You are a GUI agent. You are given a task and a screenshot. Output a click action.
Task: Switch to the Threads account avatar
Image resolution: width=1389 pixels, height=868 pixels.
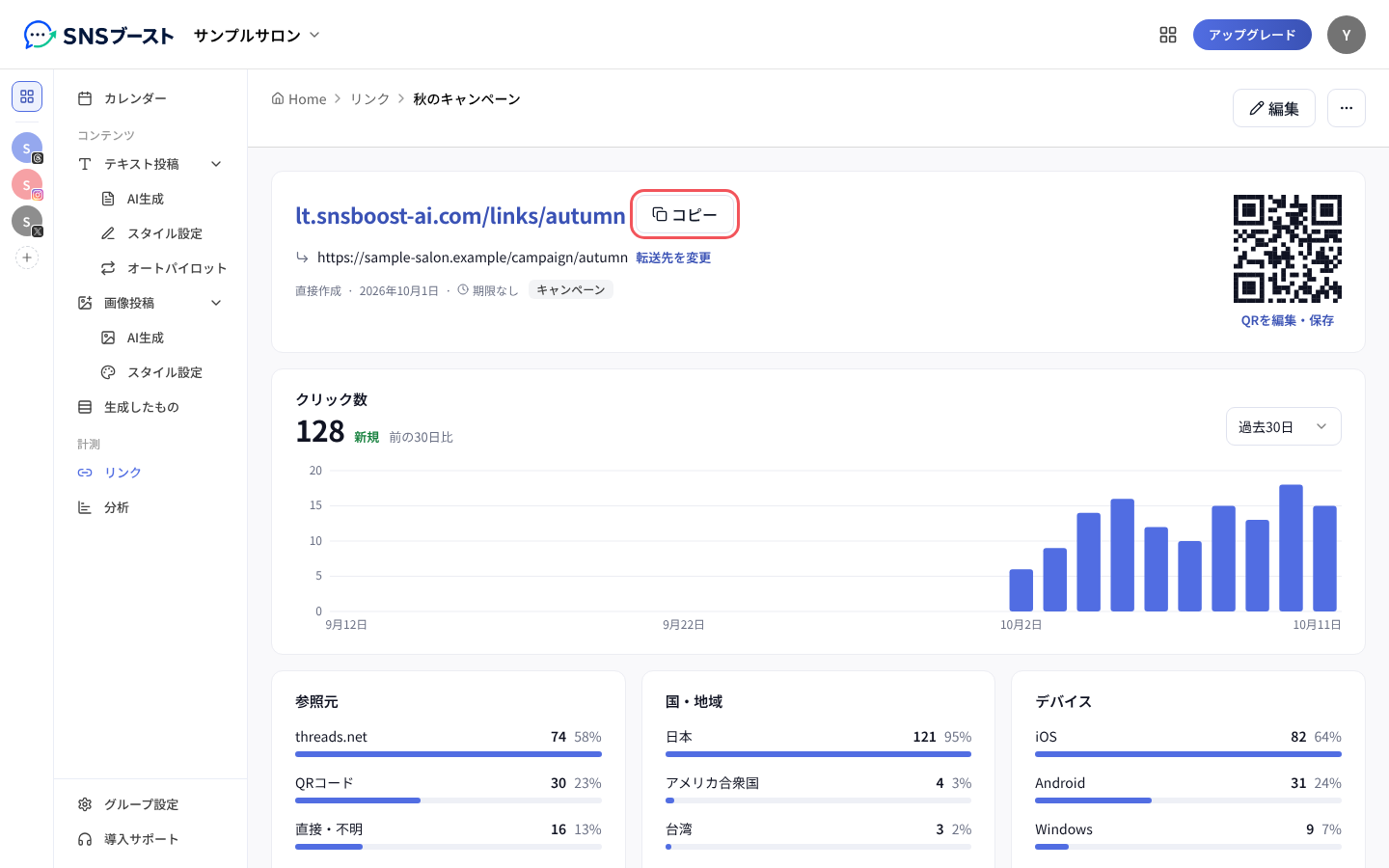27,148
